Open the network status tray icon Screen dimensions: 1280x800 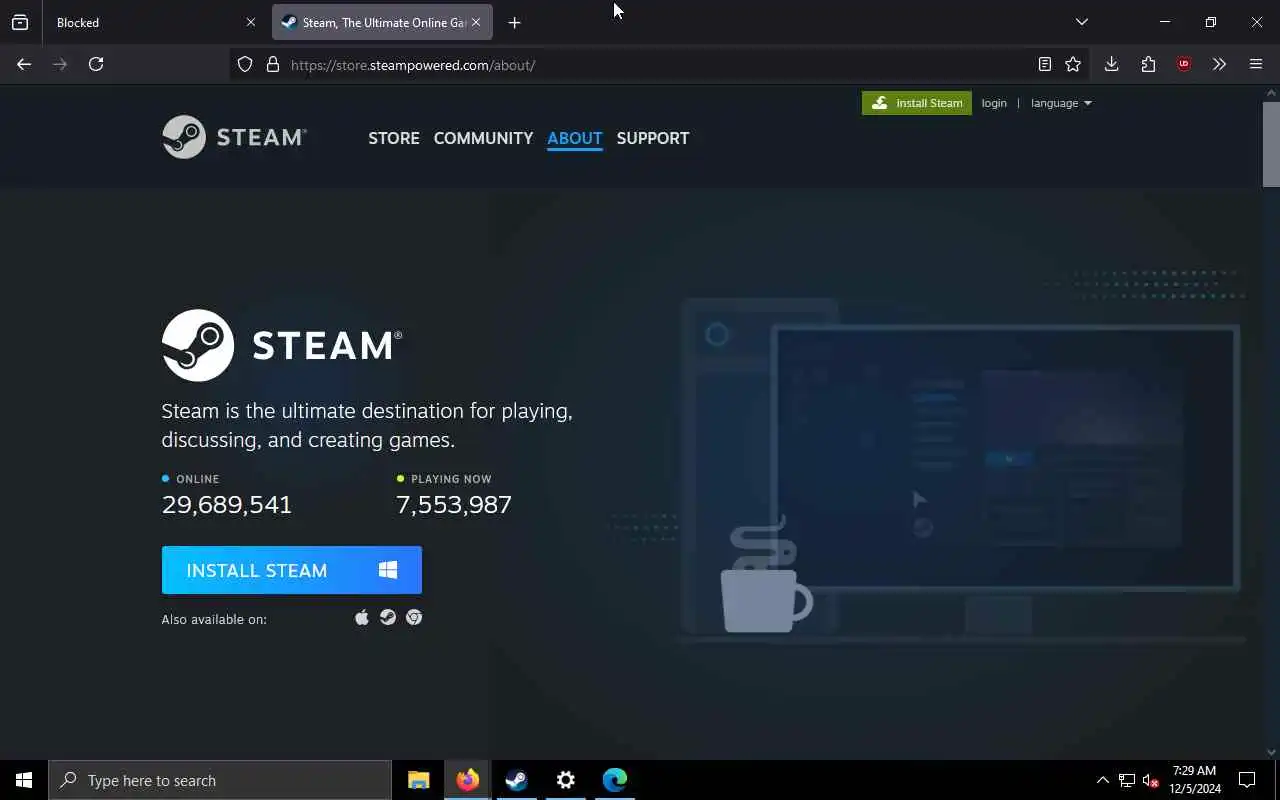point(1127,780)
